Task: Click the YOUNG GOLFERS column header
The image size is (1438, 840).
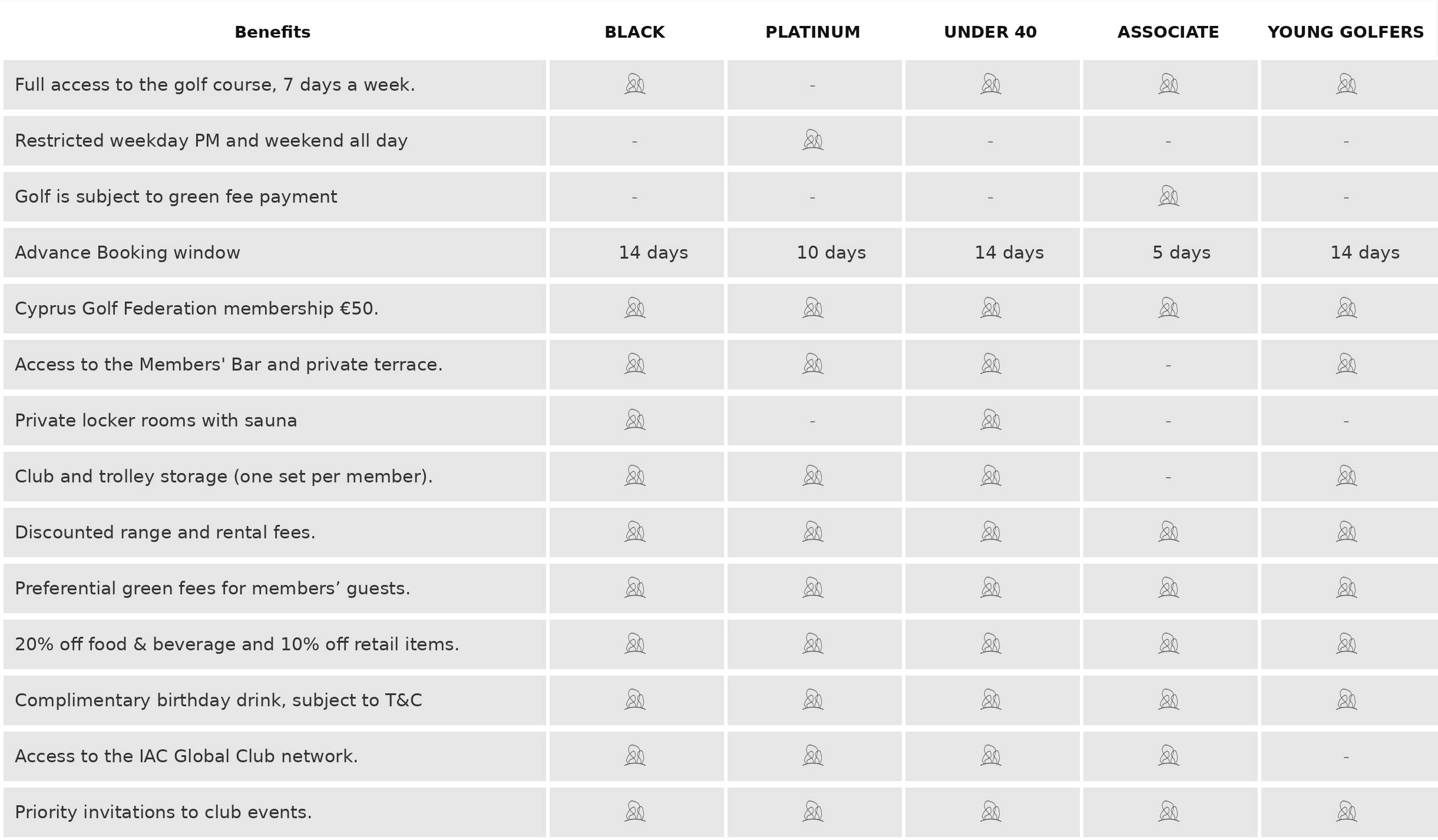Action: [x=1346, y=32]
